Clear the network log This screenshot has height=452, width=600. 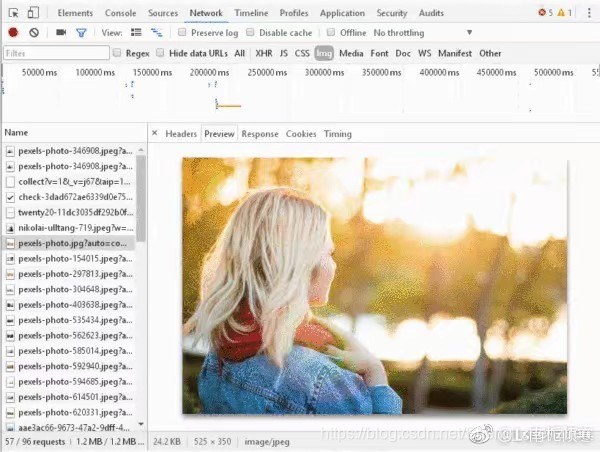pos(34,33)
